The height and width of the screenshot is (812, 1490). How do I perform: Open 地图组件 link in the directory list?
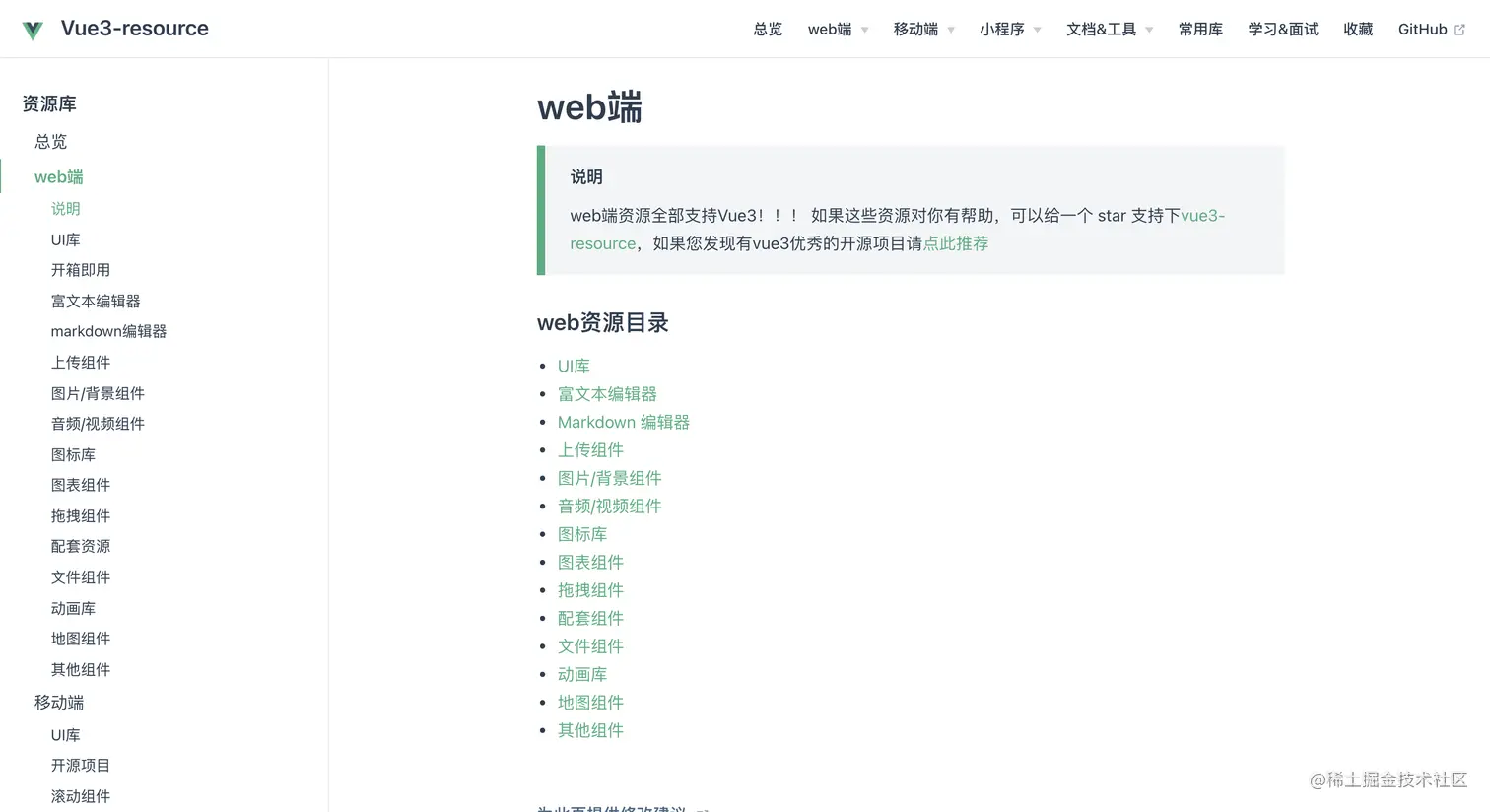pyautogui.click(x=590, y=703)
